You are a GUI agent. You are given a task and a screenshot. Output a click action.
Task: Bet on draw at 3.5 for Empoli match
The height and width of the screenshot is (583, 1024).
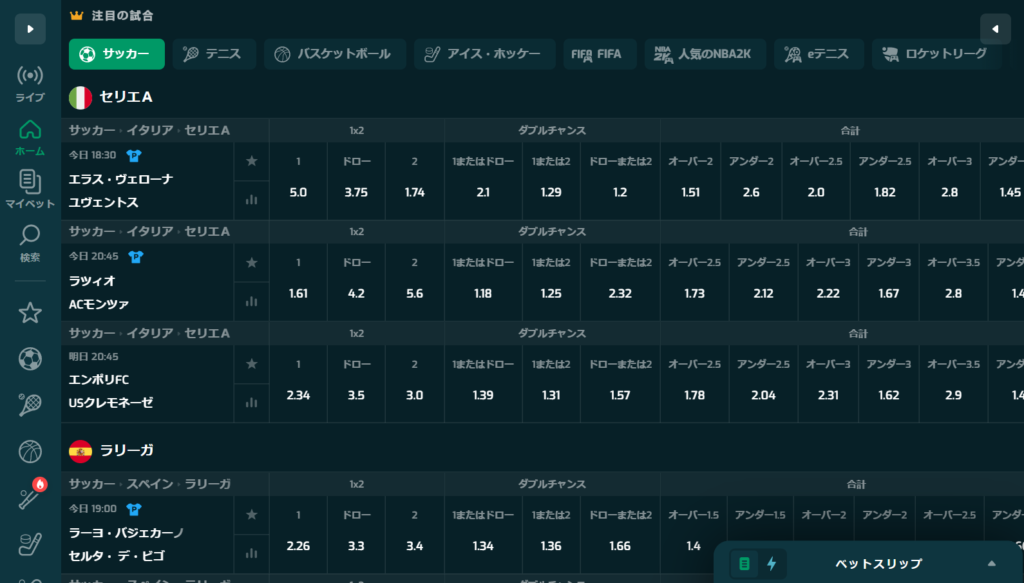click(x=357, y=383)
